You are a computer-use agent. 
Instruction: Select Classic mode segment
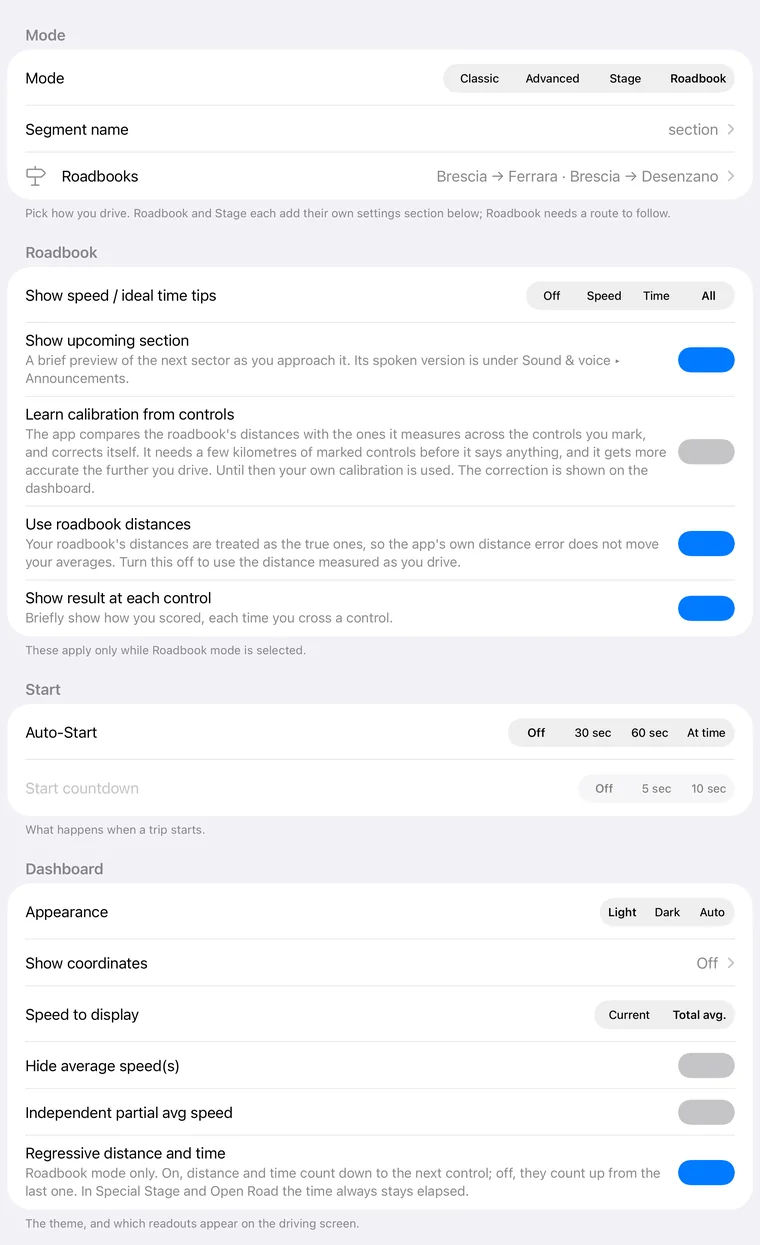[x=479, y=79]
